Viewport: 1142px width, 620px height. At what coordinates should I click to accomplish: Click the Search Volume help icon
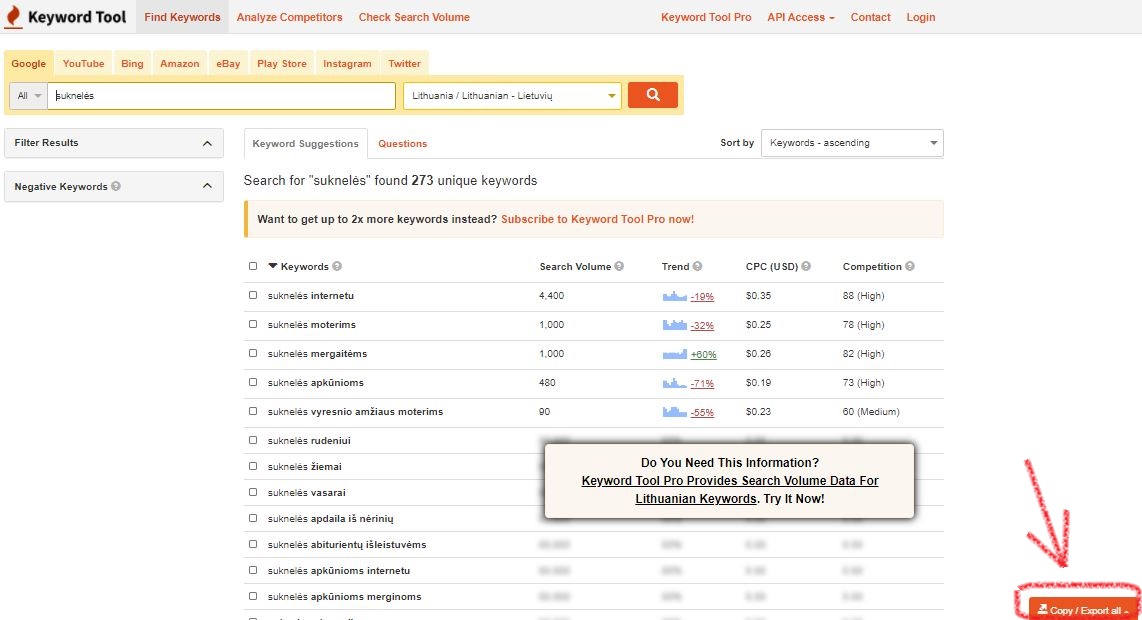pyautogui.click(x=620, y=267)
